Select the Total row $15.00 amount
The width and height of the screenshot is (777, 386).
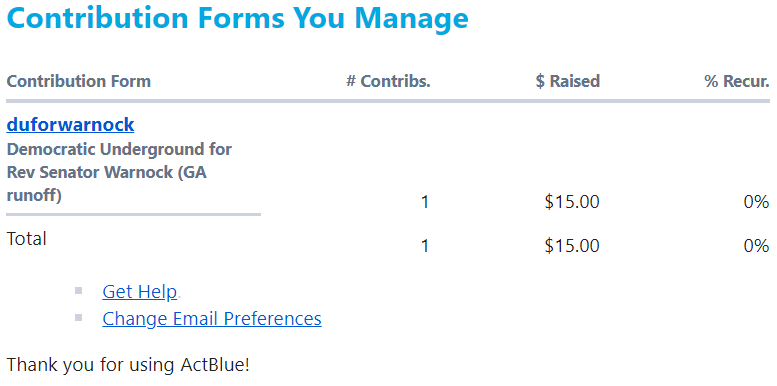click(572, 246)
